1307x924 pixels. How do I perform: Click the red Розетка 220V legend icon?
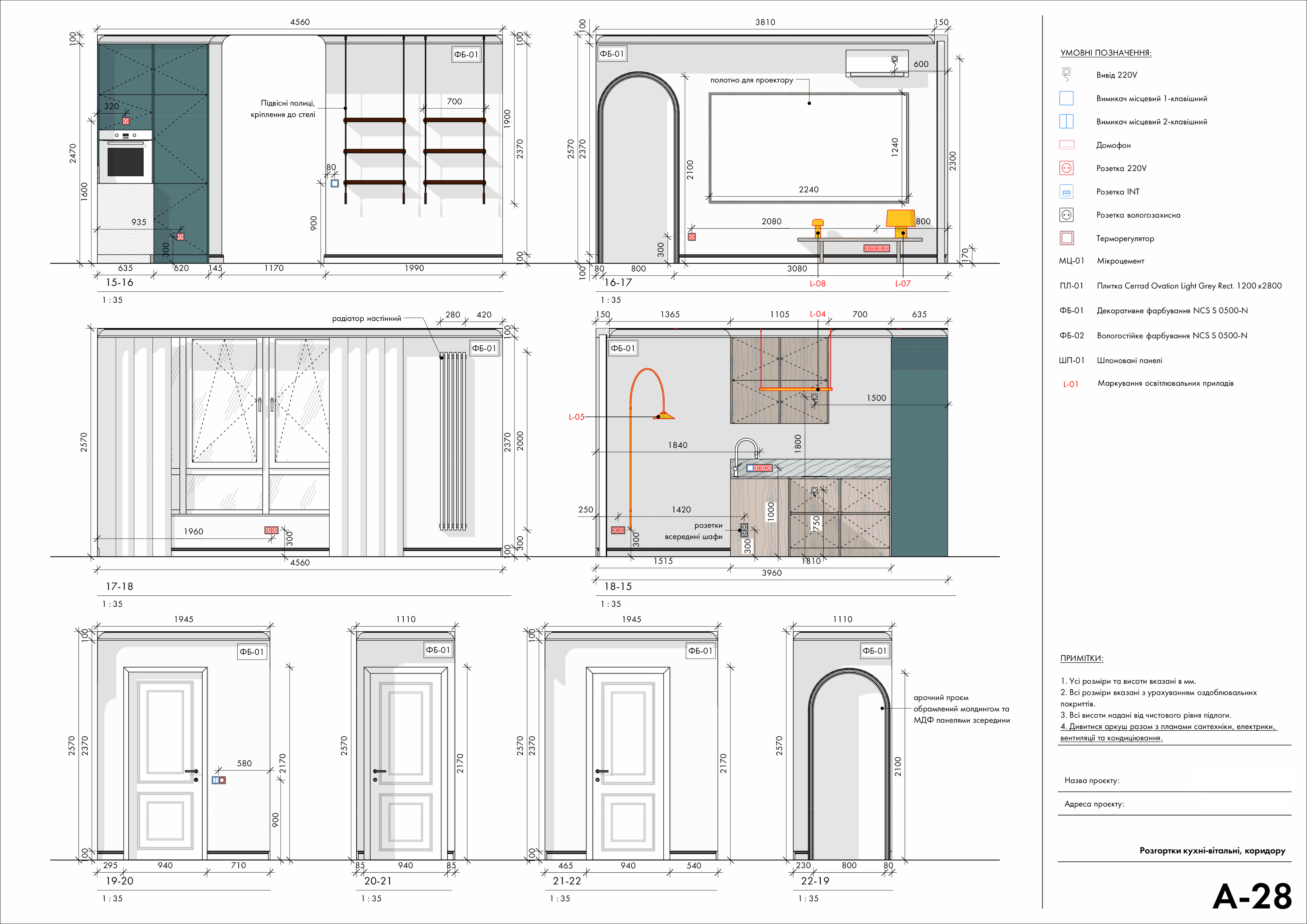pyautogui.click(x=1066, y=168)
